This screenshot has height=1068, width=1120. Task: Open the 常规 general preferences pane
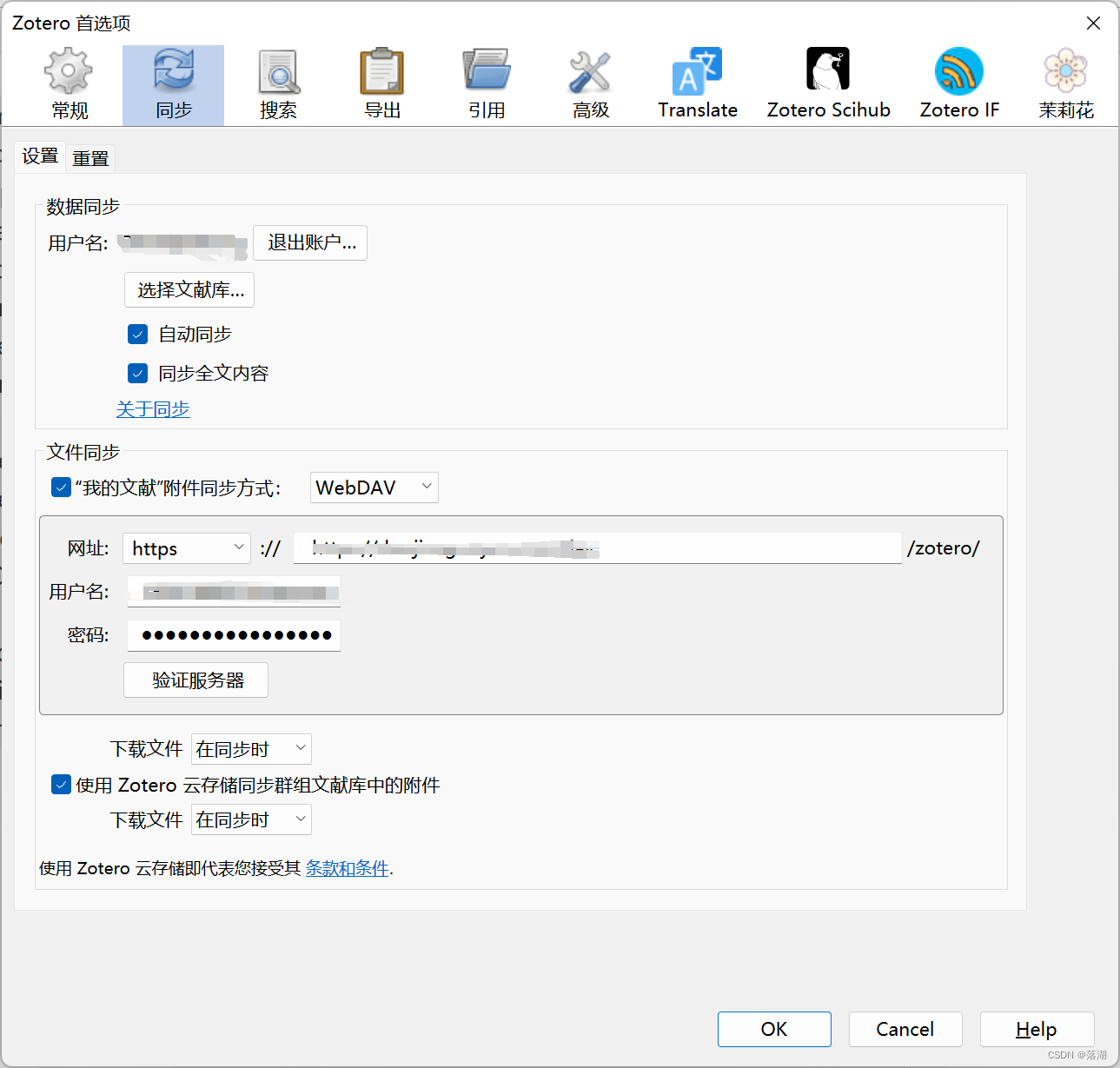pyautogui.click(x=70, y=85)
